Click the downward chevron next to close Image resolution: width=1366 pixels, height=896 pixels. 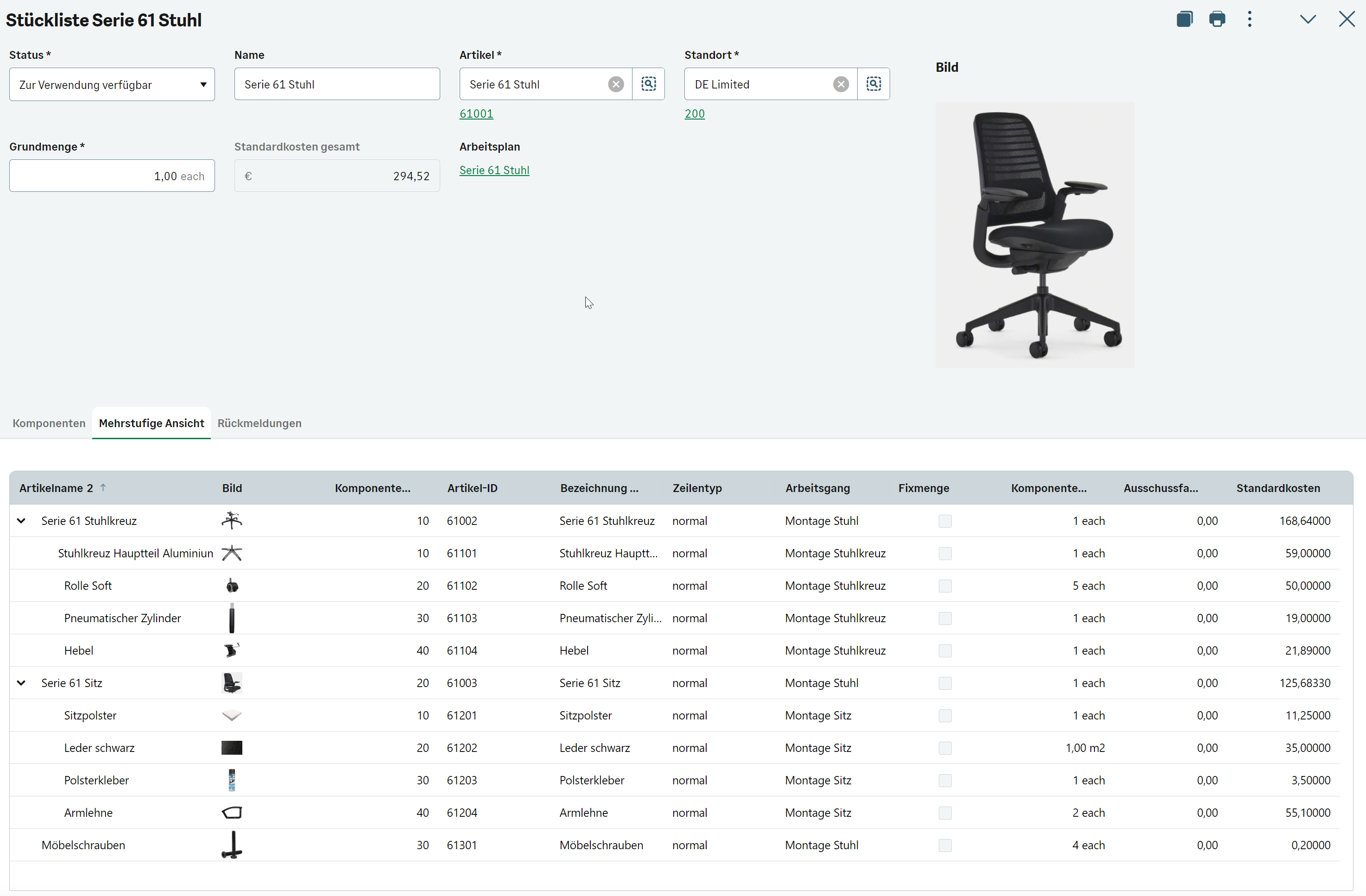1308,19
